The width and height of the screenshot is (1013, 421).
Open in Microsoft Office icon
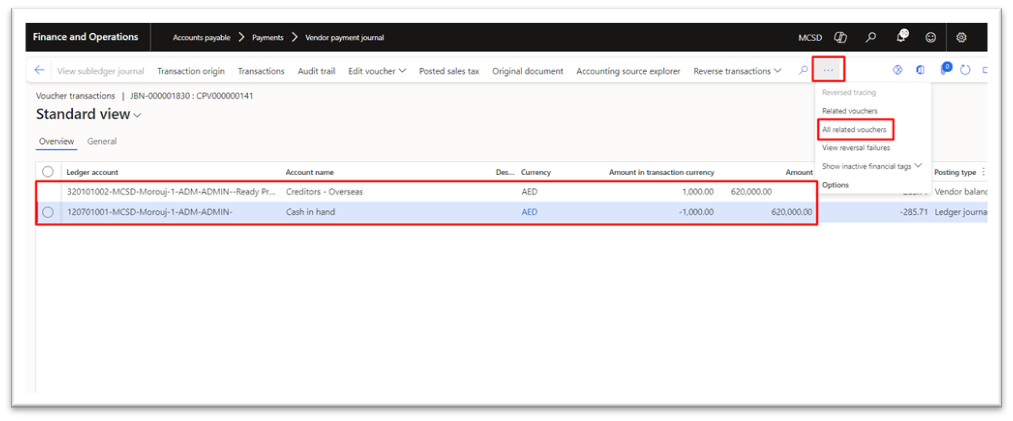(920, 70)
